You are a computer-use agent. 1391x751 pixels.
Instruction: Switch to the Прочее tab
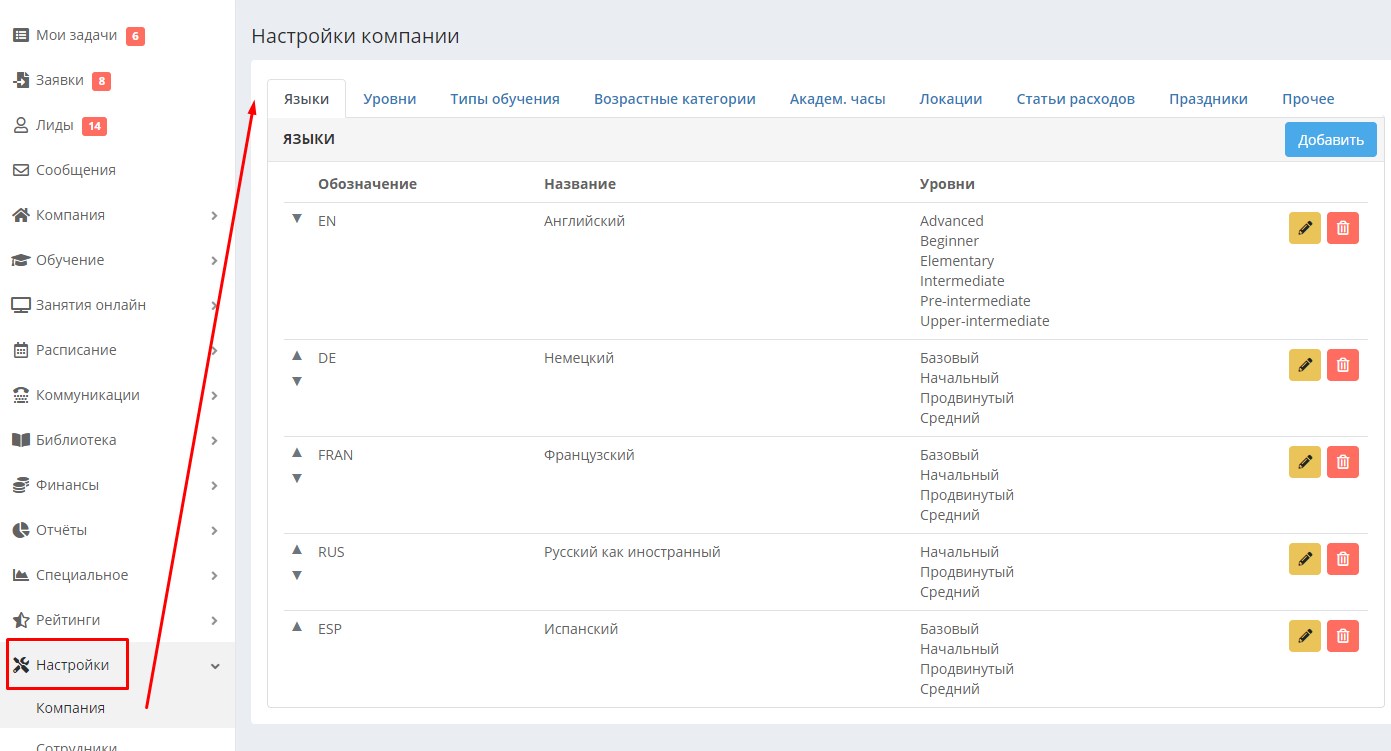[1309, 99]
